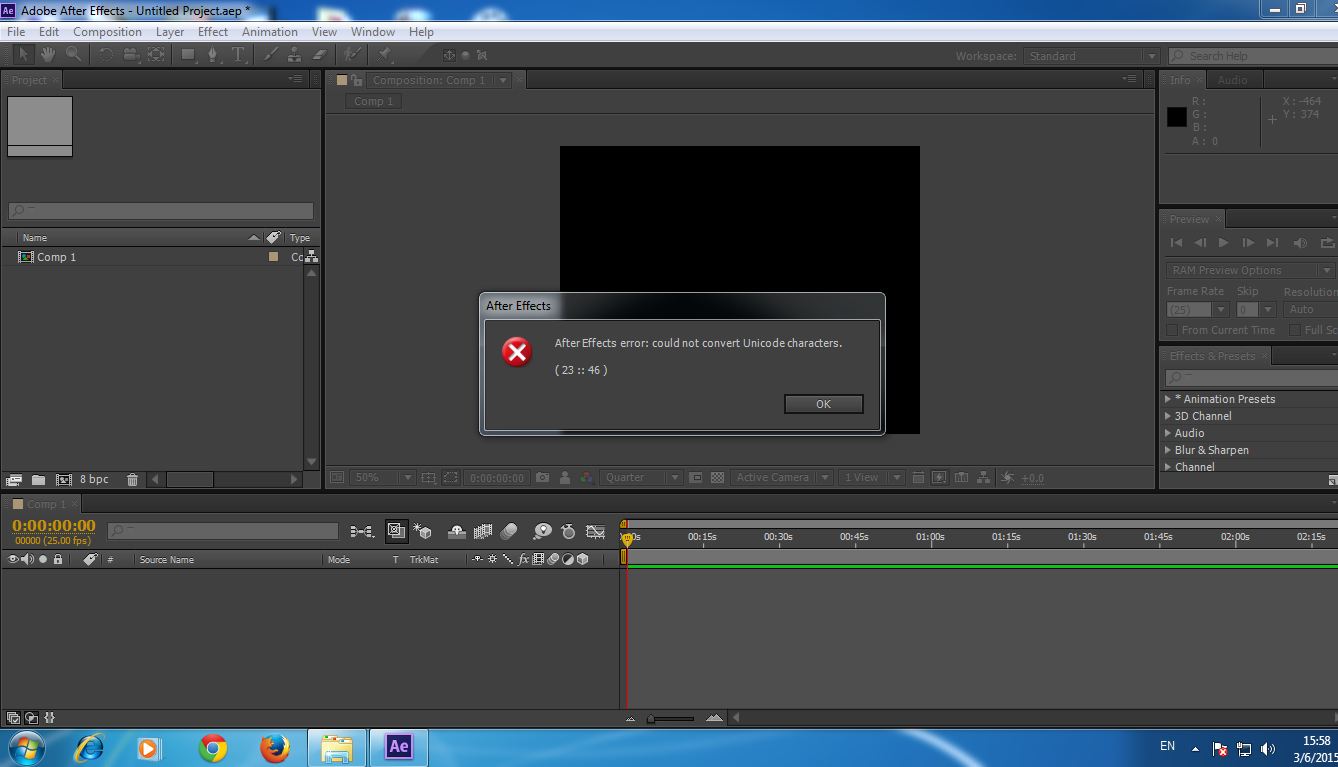This screenshot has height=767, width=1338.
Task: Select the Rectangle shape tool
Action: pos(188,55)
